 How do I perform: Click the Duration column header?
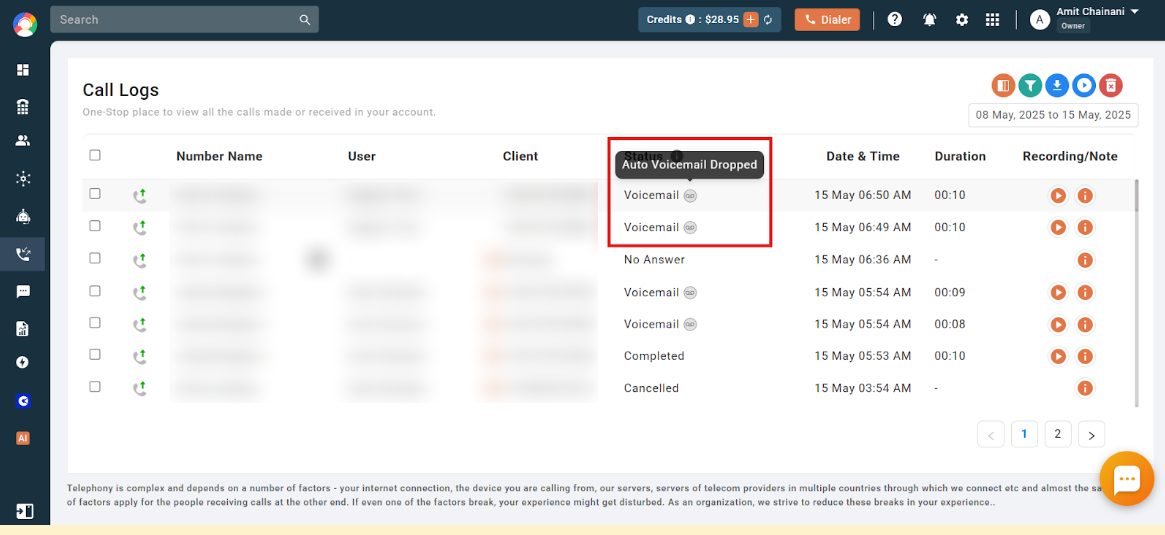pyautogui.click(x=960, y=156)
